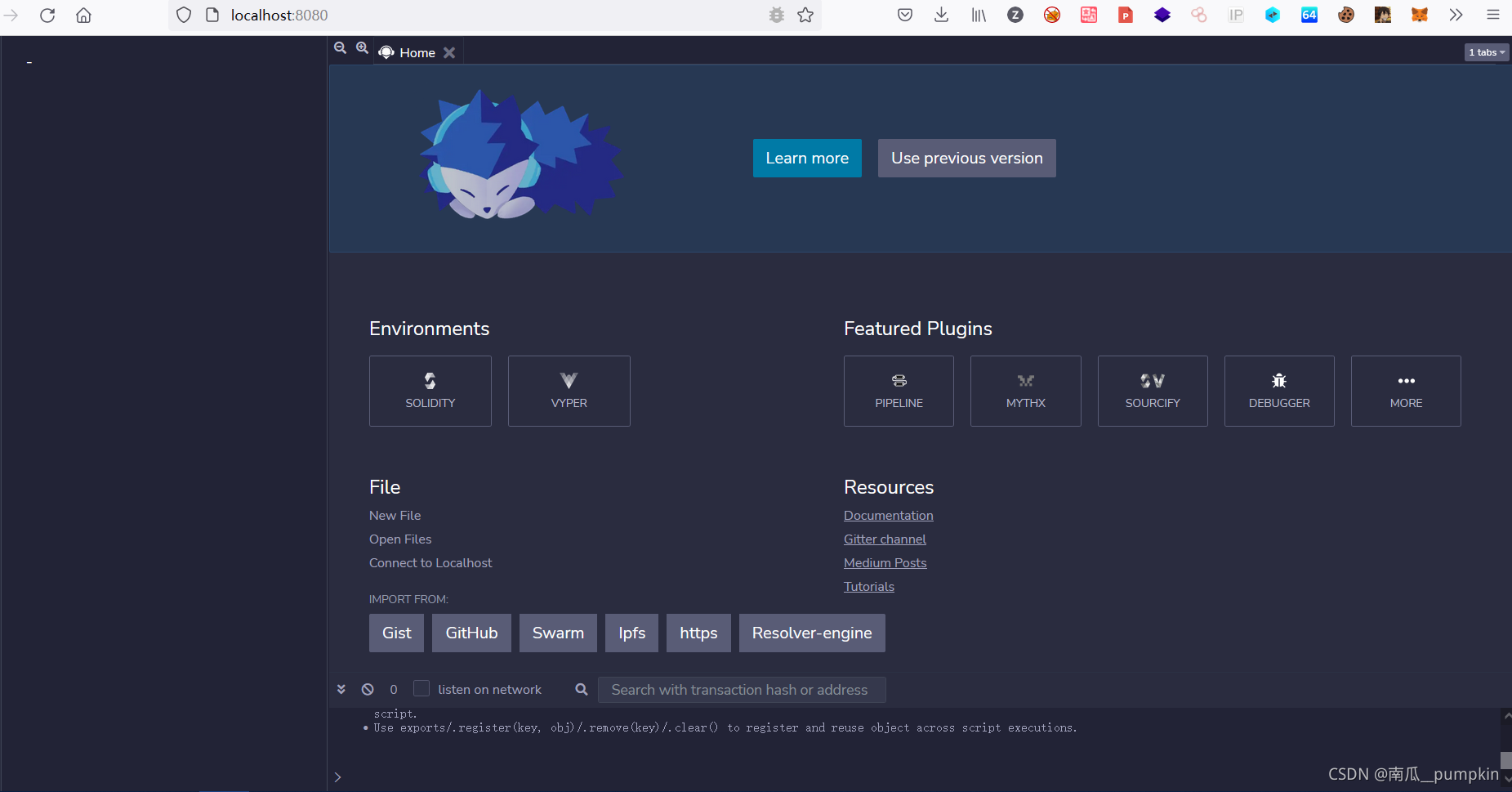Import from Swarm
The image size is (1512, 792).
click(558, 633)
